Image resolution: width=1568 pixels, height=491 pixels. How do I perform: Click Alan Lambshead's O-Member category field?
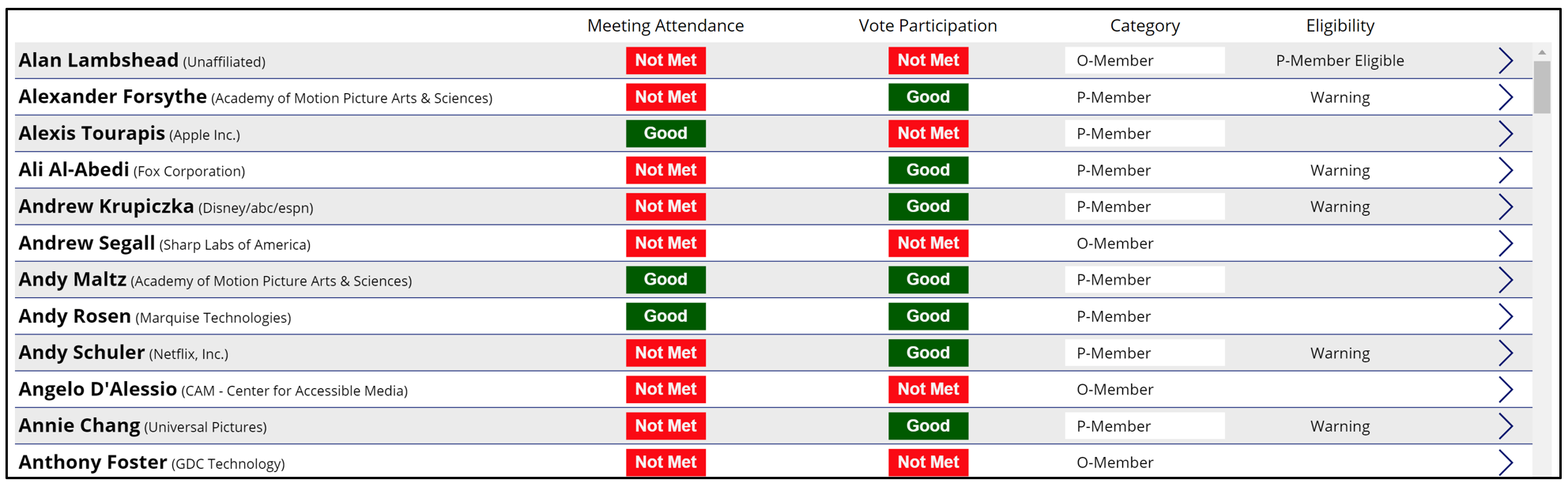click(1144, 61)
